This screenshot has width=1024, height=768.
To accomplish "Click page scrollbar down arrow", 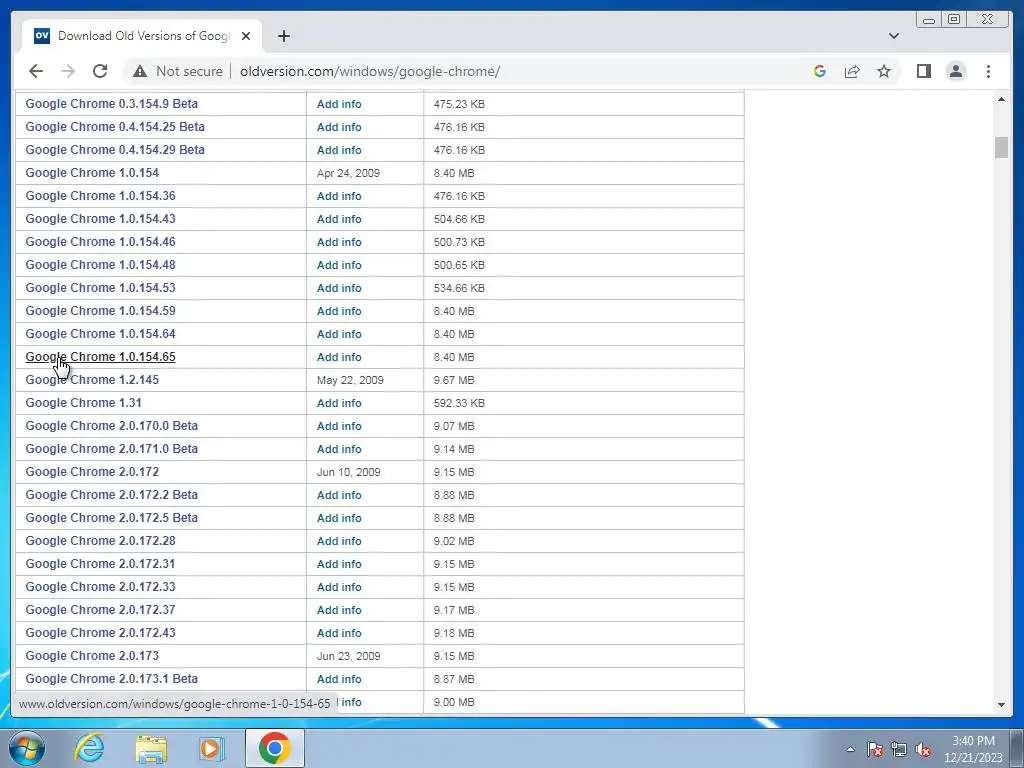I will (x=1001, y=705).
